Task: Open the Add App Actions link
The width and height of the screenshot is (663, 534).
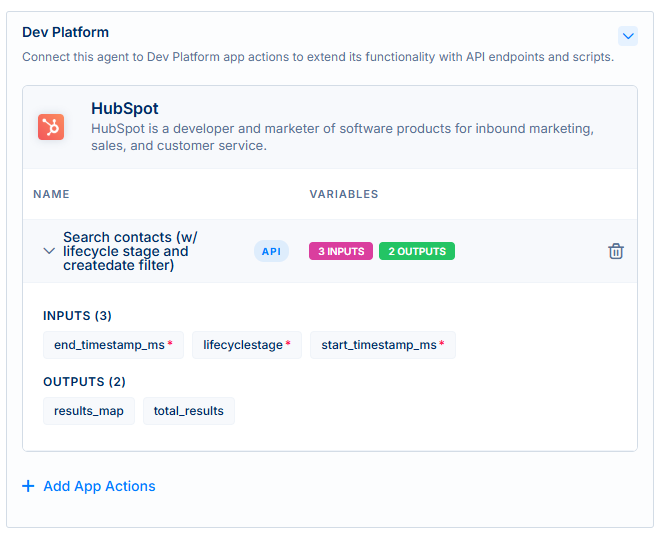Action: coord(99,486)
